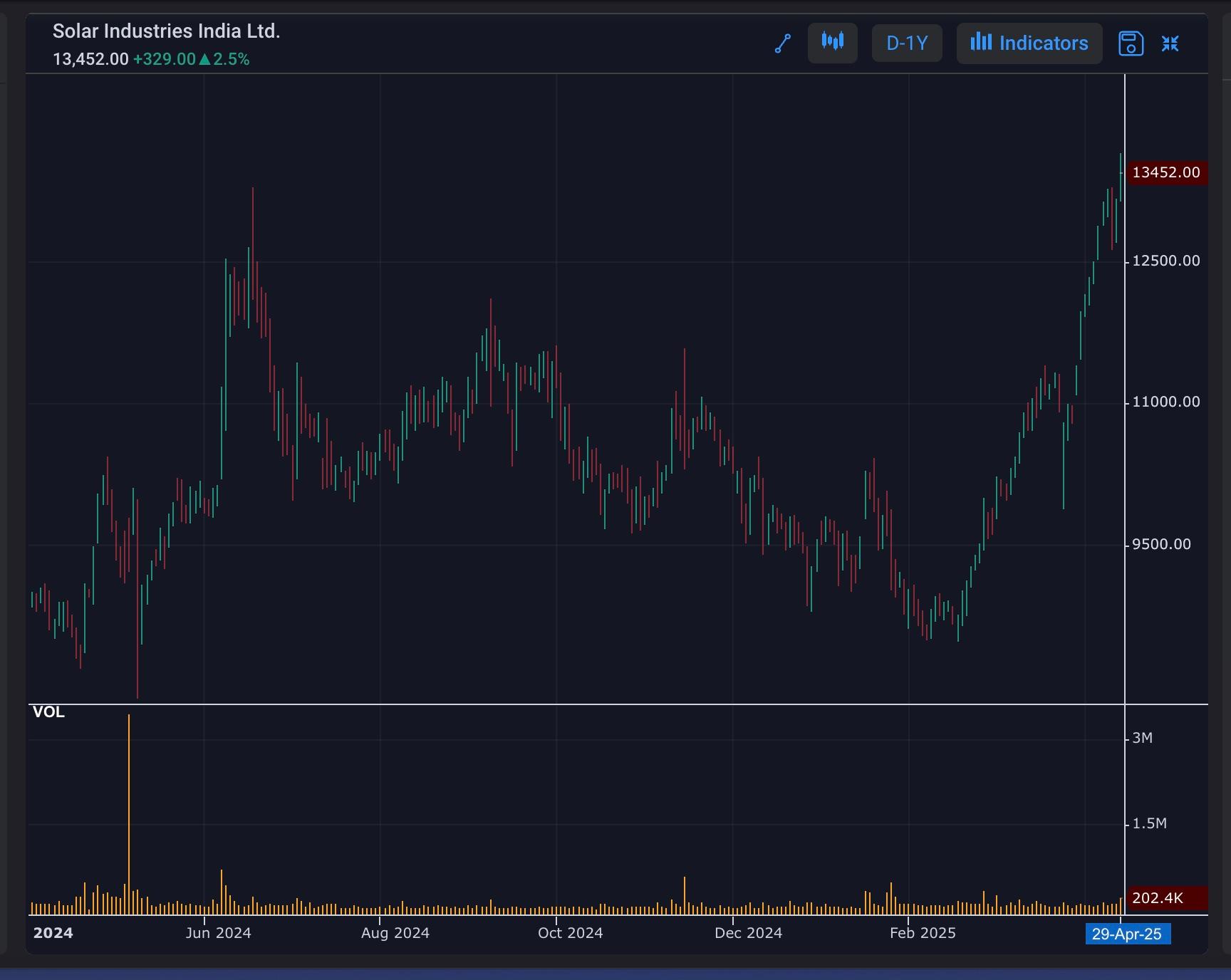Click the 13,452.00 last price value
This screenshot has width=1231, height=980.
pos(90,59)
